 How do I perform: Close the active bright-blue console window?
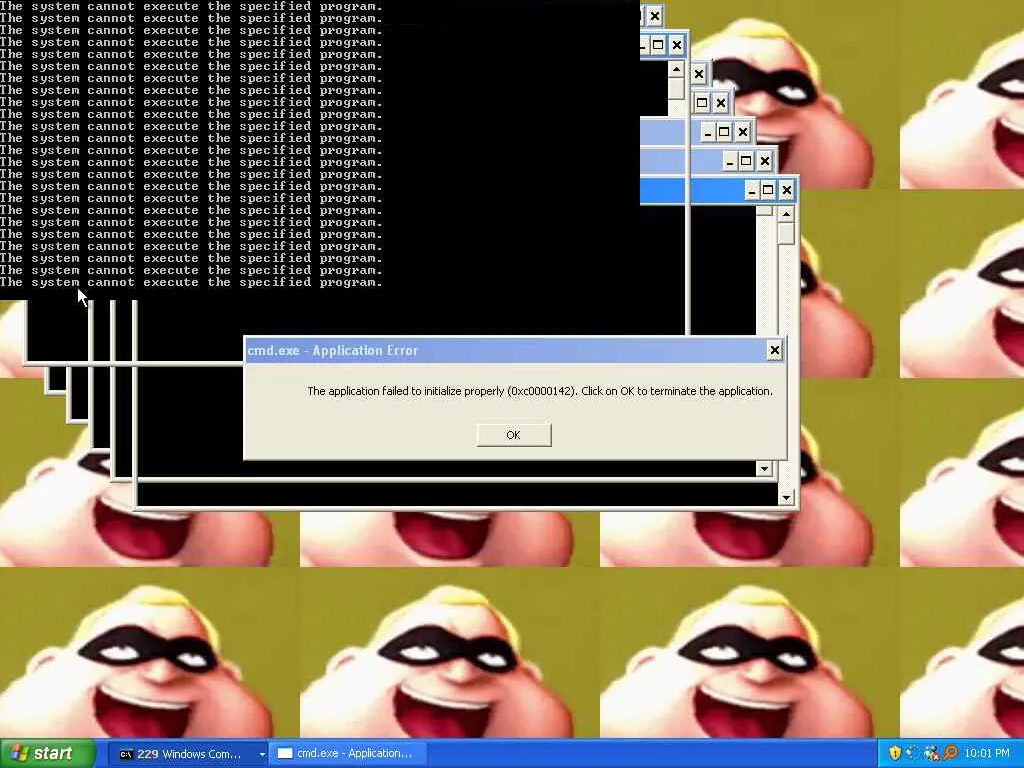pyautogui.click(x=787, y=191)
